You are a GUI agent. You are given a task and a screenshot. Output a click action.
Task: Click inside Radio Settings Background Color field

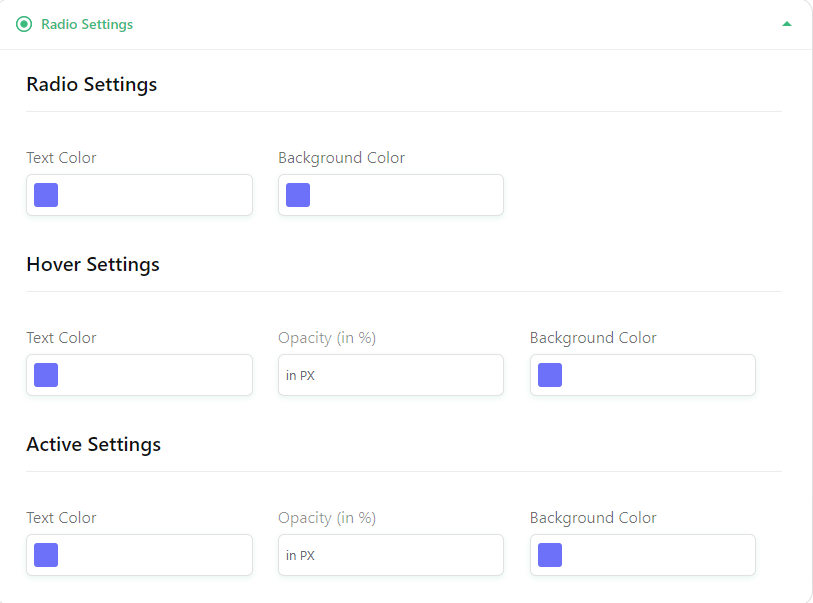(x=391, y=195)
